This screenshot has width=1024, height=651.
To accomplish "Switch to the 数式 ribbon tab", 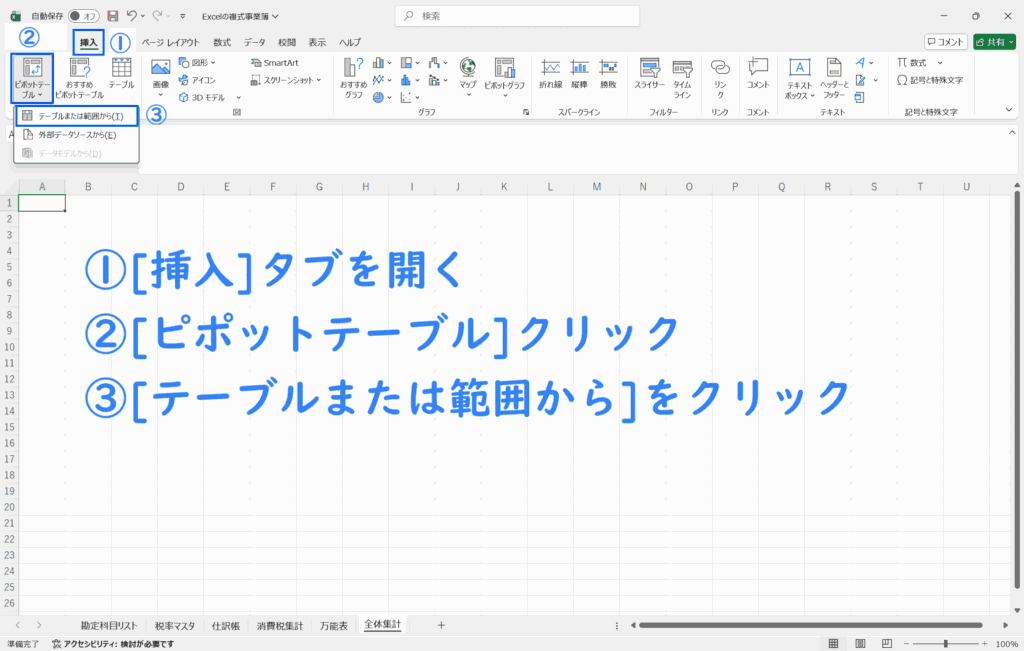I will click(x=221, y=42).
